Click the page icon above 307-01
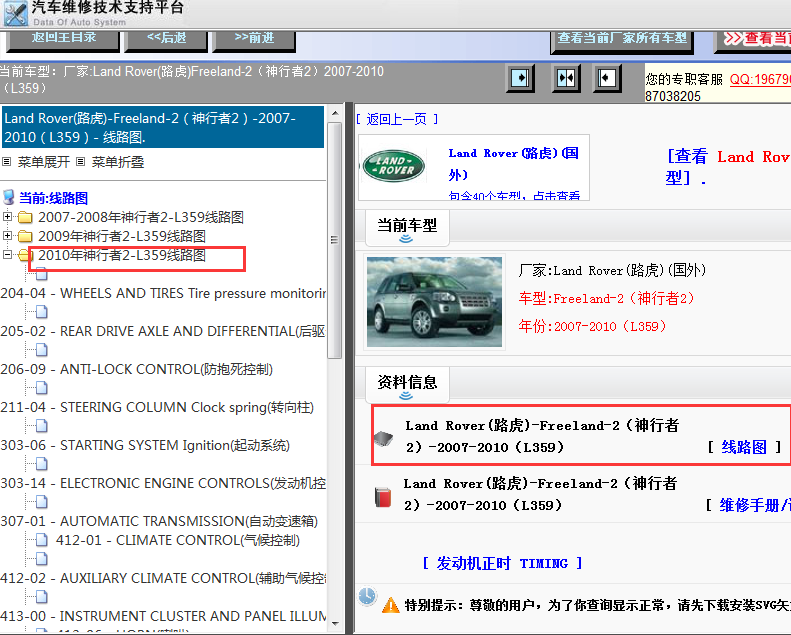This screenshot has height=635, width=791. point(41,502)
